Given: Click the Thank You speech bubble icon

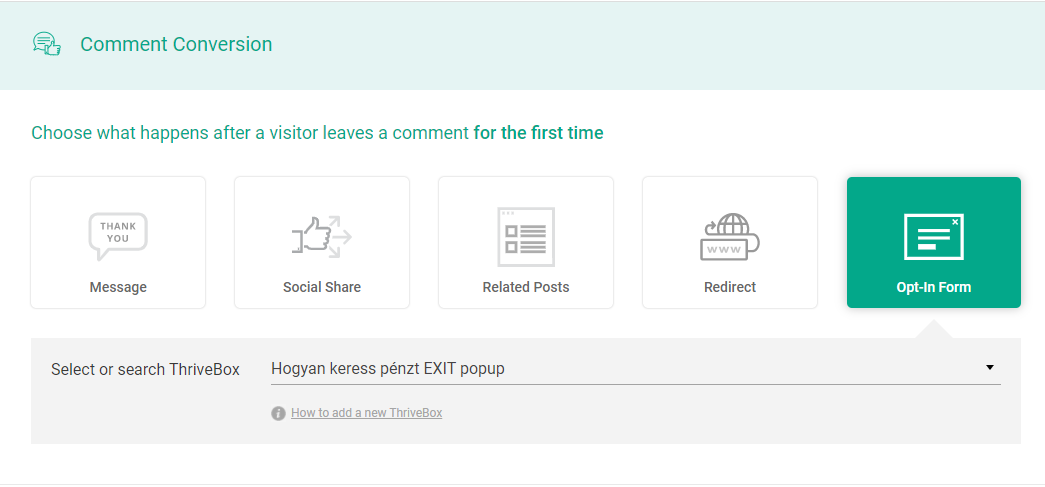Looking at the screenshot, I should click(x=118, y=237).
